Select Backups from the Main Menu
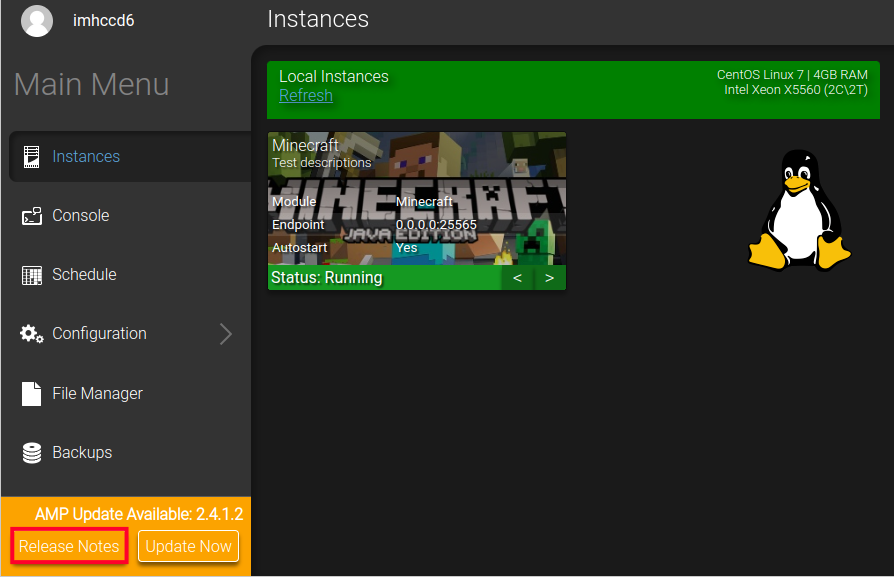The height and width of the screenshot is (577, 894). coord(82,452)
